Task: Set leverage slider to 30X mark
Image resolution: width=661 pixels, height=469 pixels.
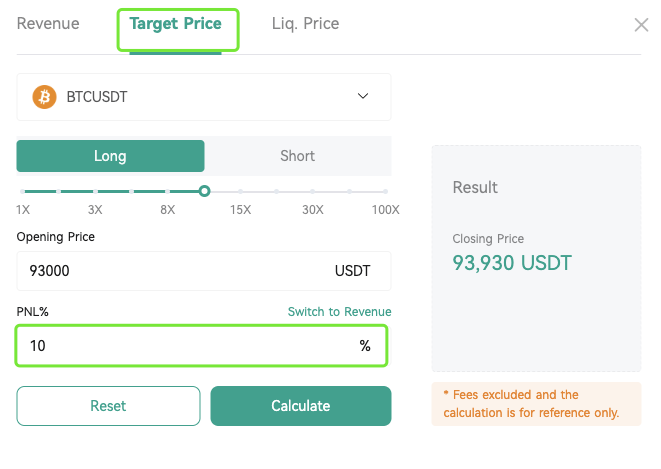Action: coord(312,192)
